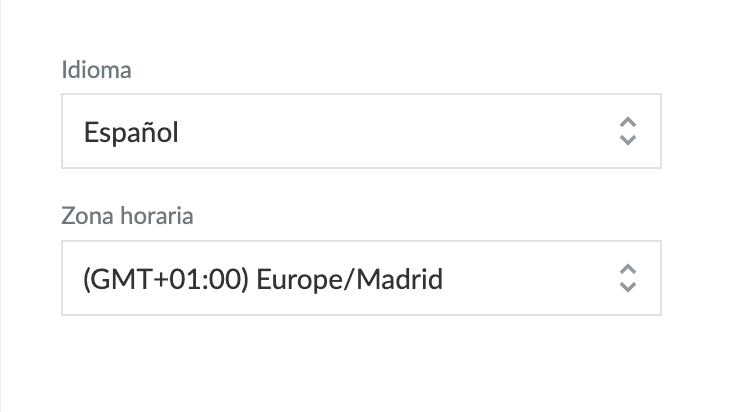Hit the upper arrow in the timezone selector
The height and width of the screenshot is (412, 742).
coord(628,269)
